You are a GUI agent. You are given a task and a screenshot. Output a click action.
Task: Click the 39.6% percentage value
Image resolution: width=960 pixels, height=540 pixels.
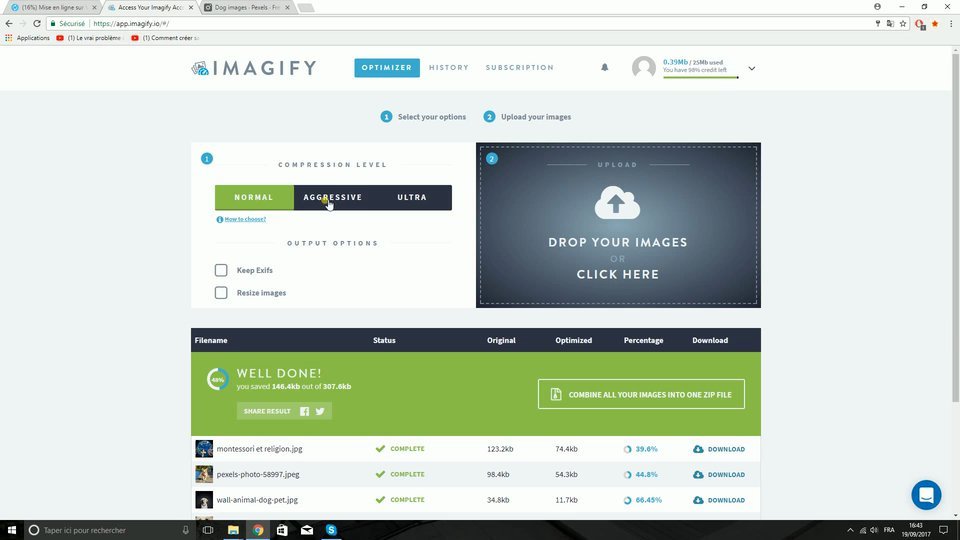[646, 449]
